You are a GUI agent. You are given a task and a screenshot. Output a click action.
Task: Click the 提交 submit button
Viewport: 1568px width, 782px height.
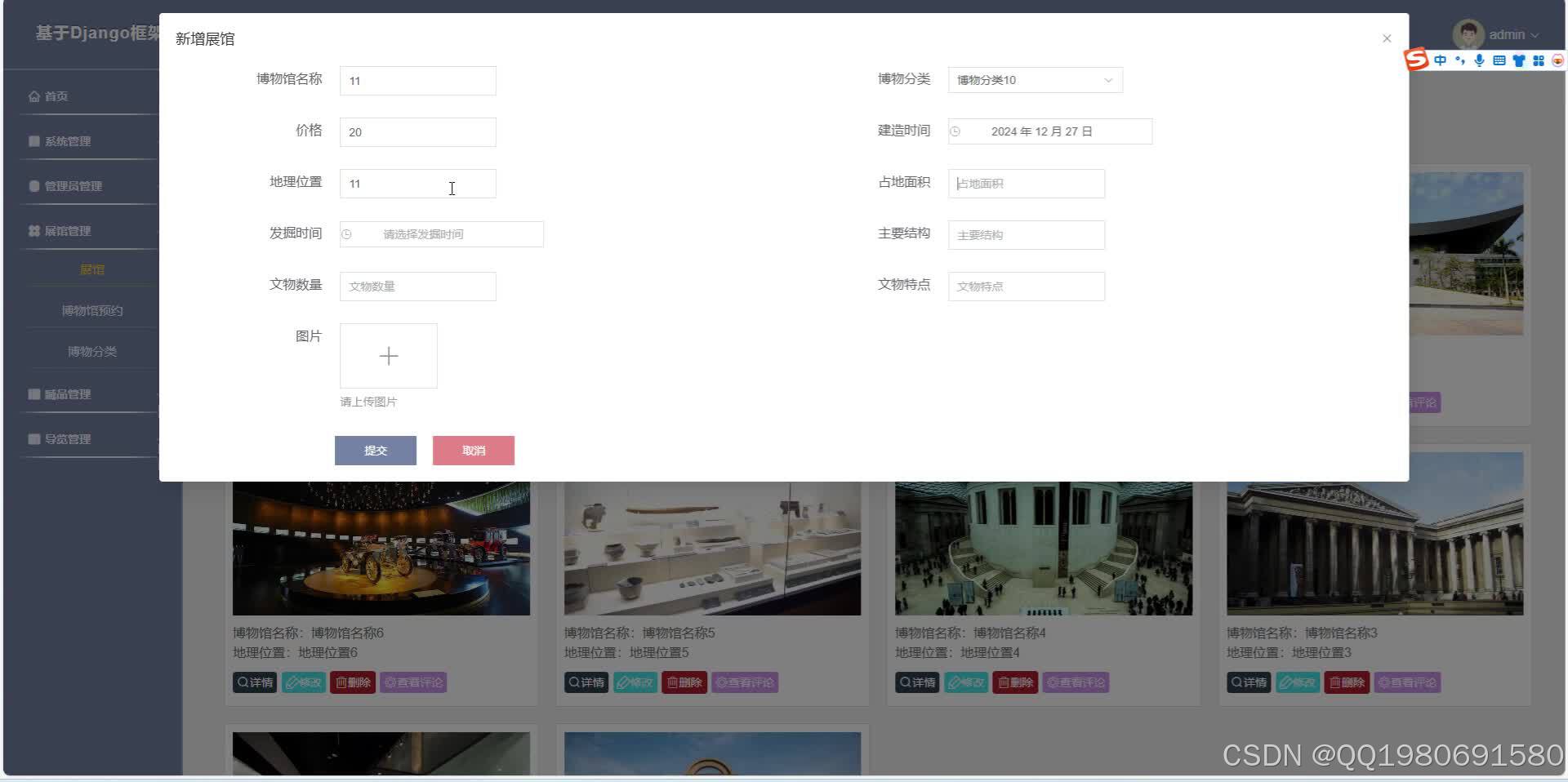375,450
